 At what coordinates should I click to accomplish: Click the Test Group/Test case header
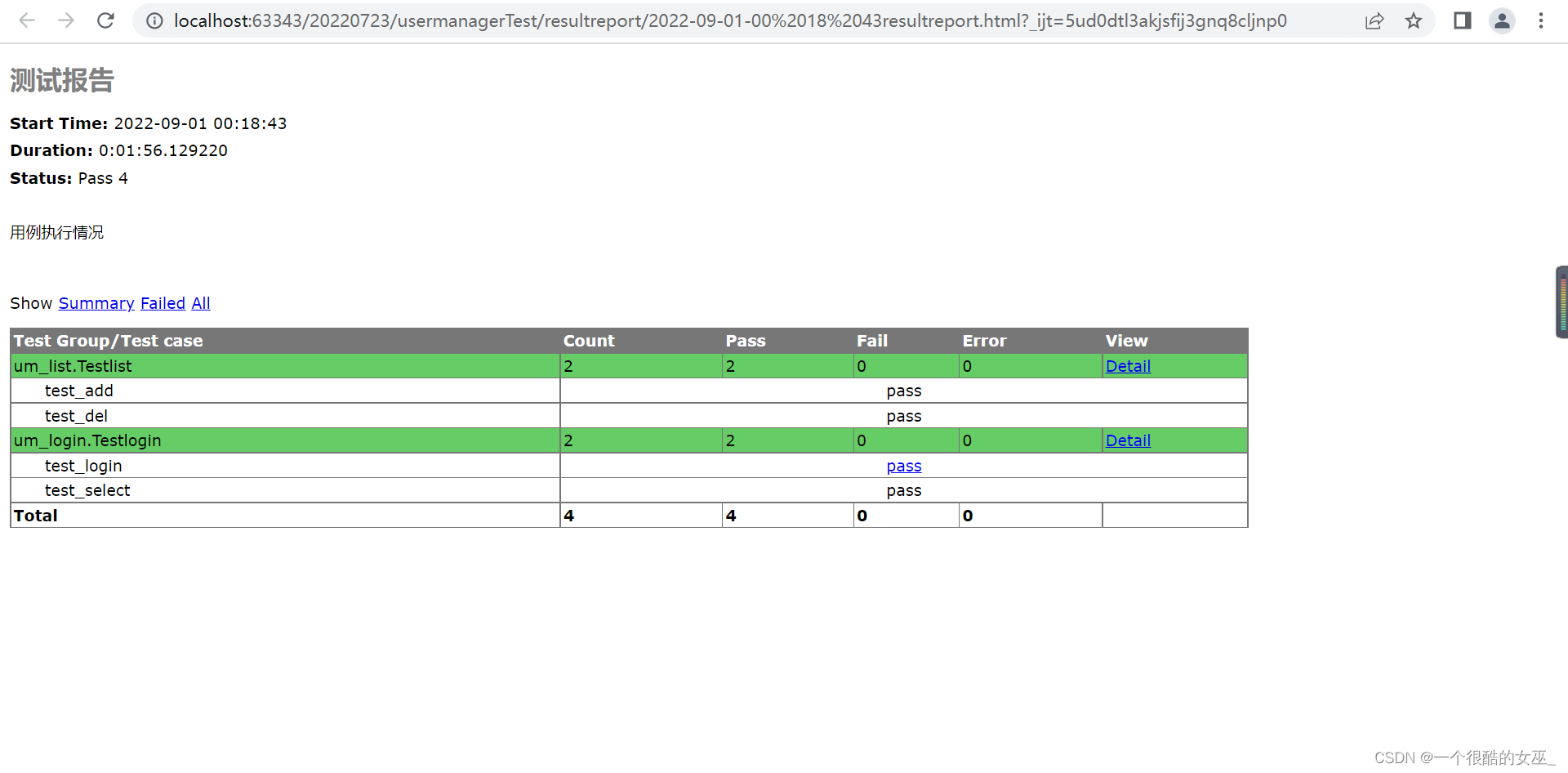[109, 341]
